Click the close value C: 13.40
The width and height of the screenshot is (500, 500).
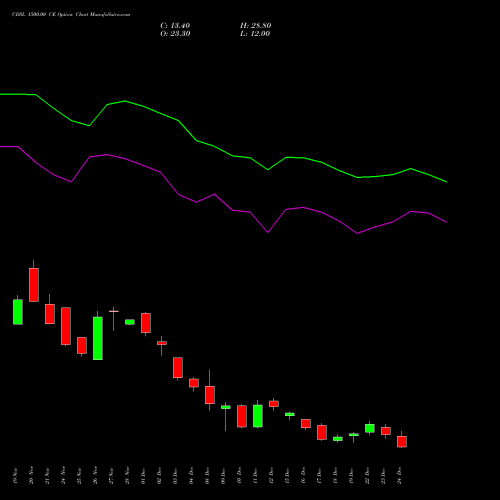[175, 26]
